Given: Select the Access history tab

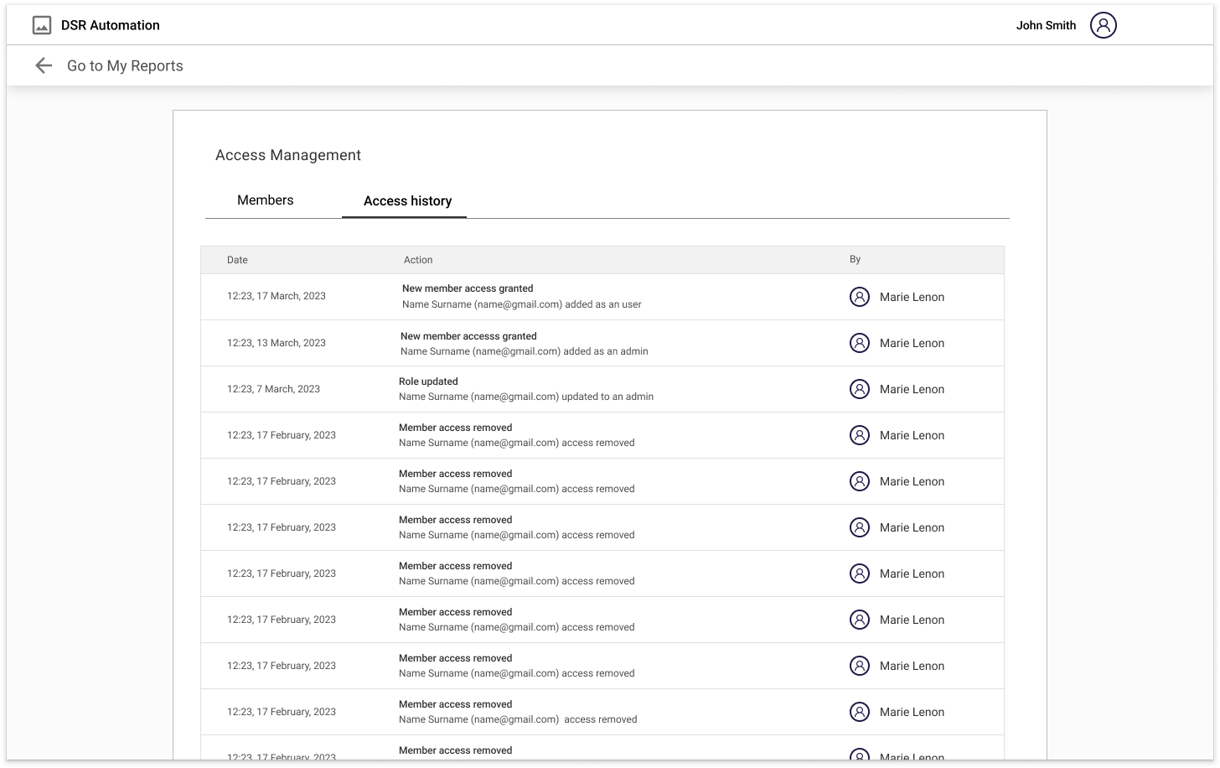Looking at the screenshot, I should (407, 201).
